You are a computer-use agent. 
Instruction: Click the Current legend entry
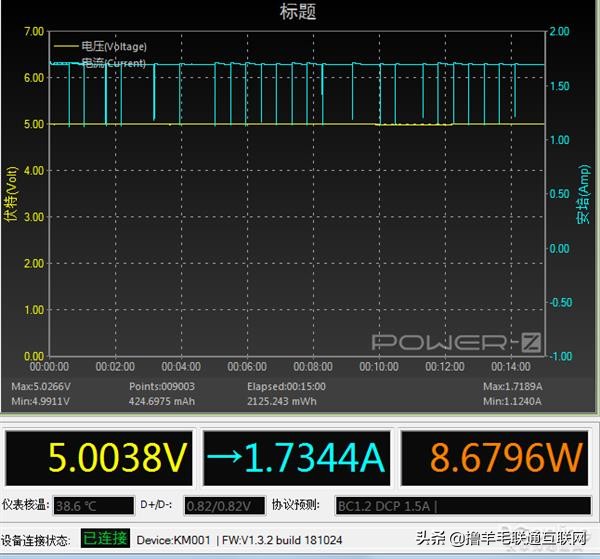pos(113,62)
